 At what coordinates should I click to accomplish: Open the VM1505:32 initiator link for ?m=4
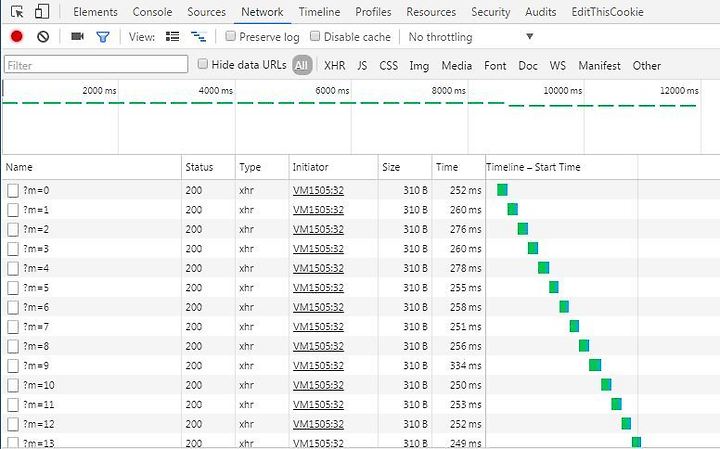tap(318, 269)
